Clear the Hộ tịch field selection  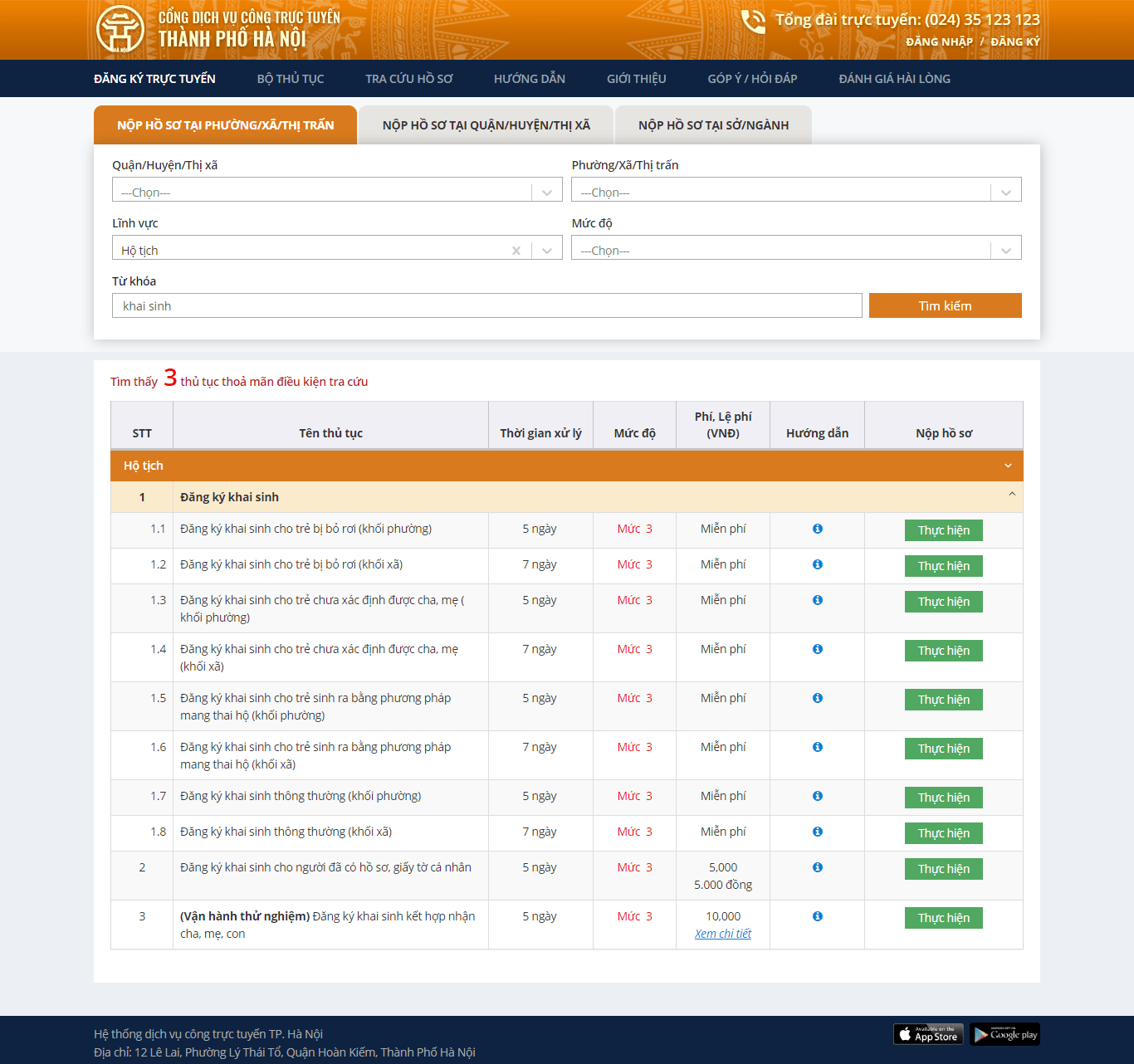click(516, 251)
